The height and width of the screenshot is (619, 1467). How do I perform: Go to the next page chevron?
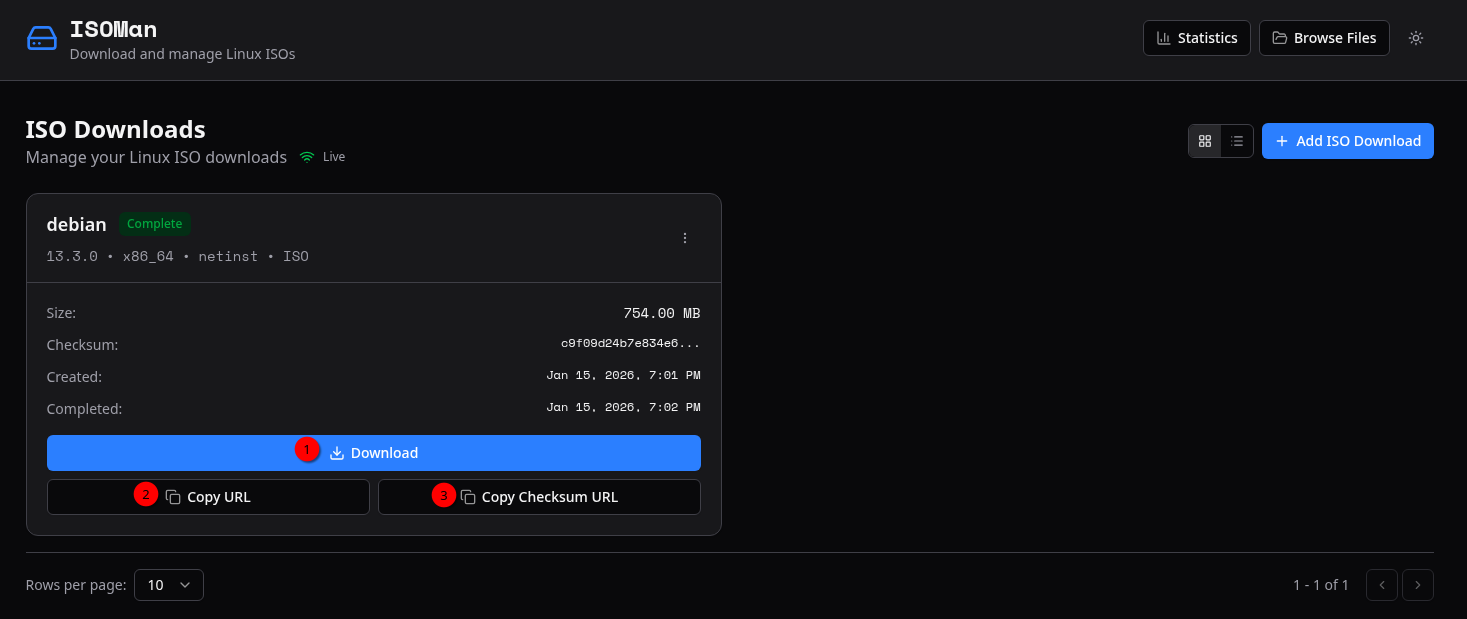point(1418,585)
